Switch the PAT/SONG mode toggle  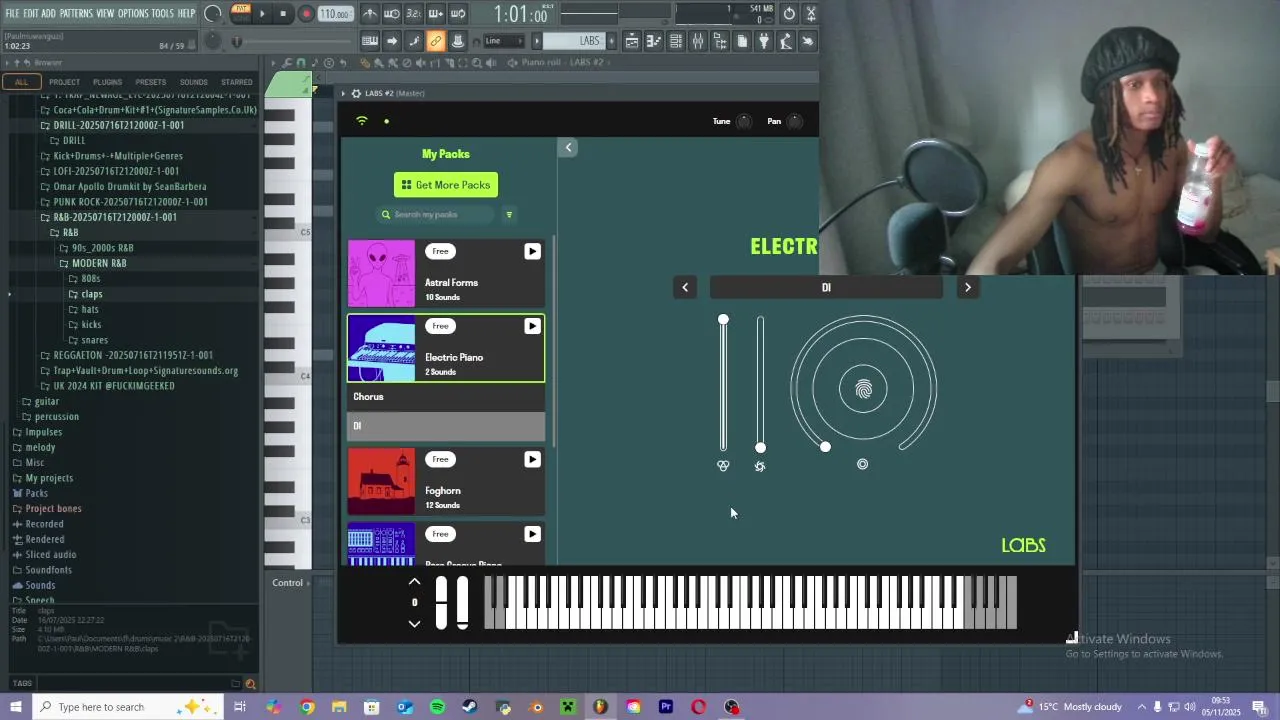(x=241, y=13)
